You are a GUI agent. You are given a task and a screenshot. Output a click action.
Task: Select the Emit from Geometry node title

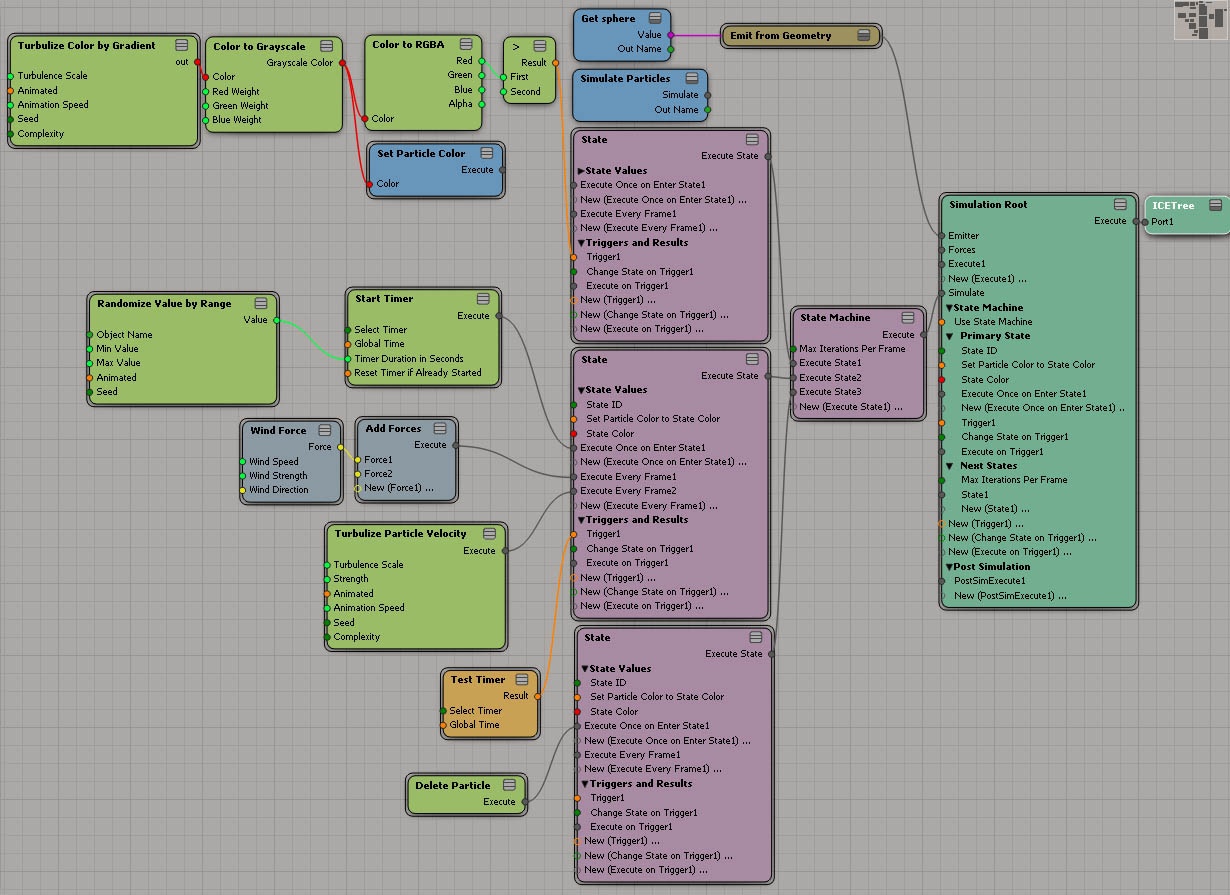(780, 35)
